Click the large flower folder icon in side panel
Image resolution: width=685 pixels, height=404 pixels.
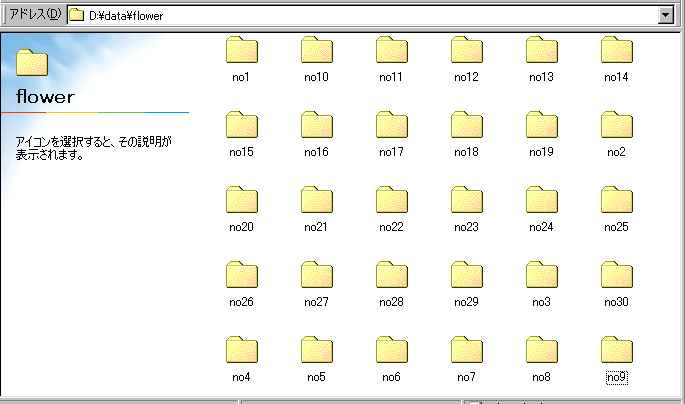32,63
